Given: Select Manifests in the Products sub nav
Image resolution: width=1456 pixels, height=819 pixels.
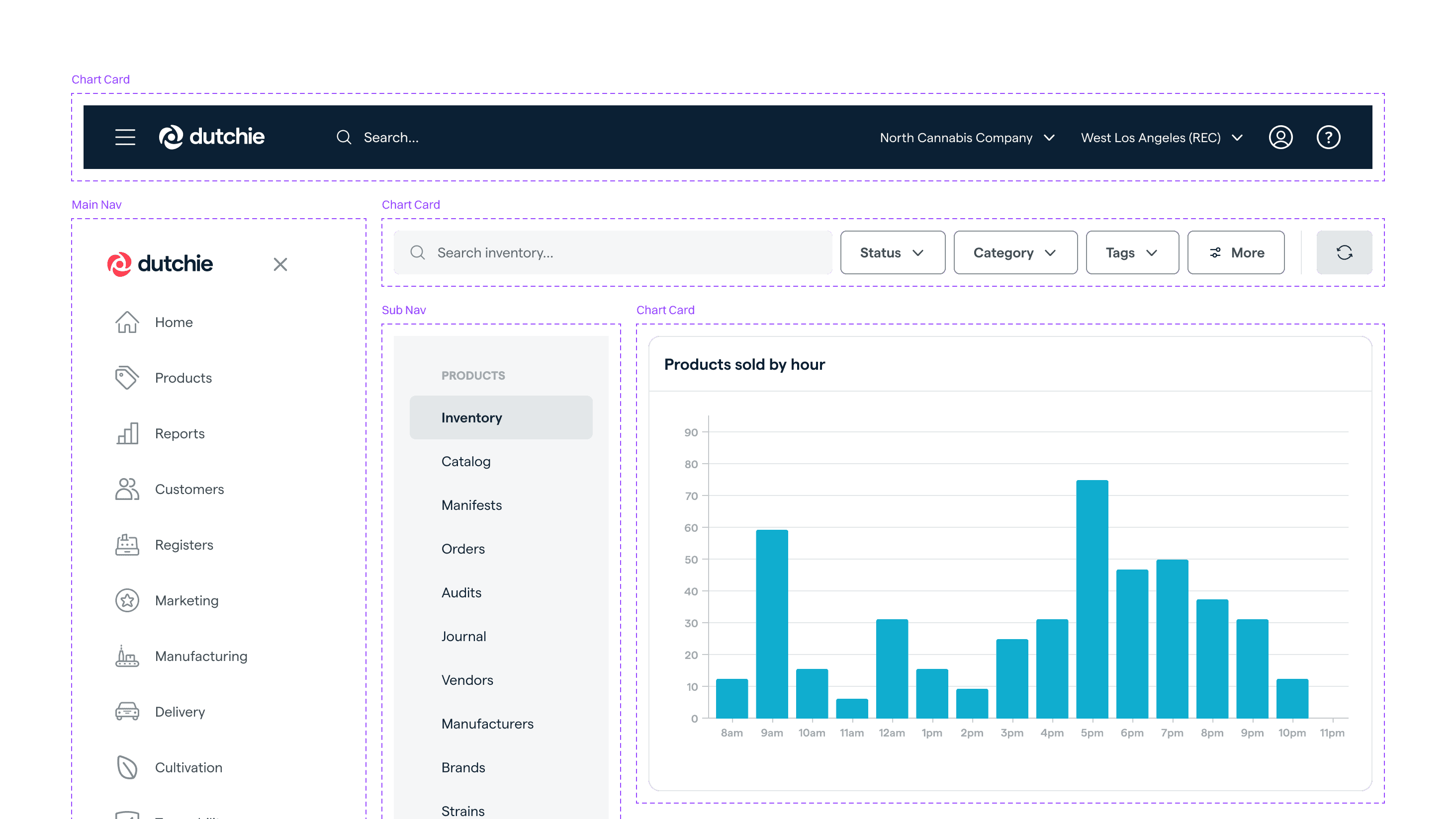Looking at the screenshot, I should tap(471, 505).
